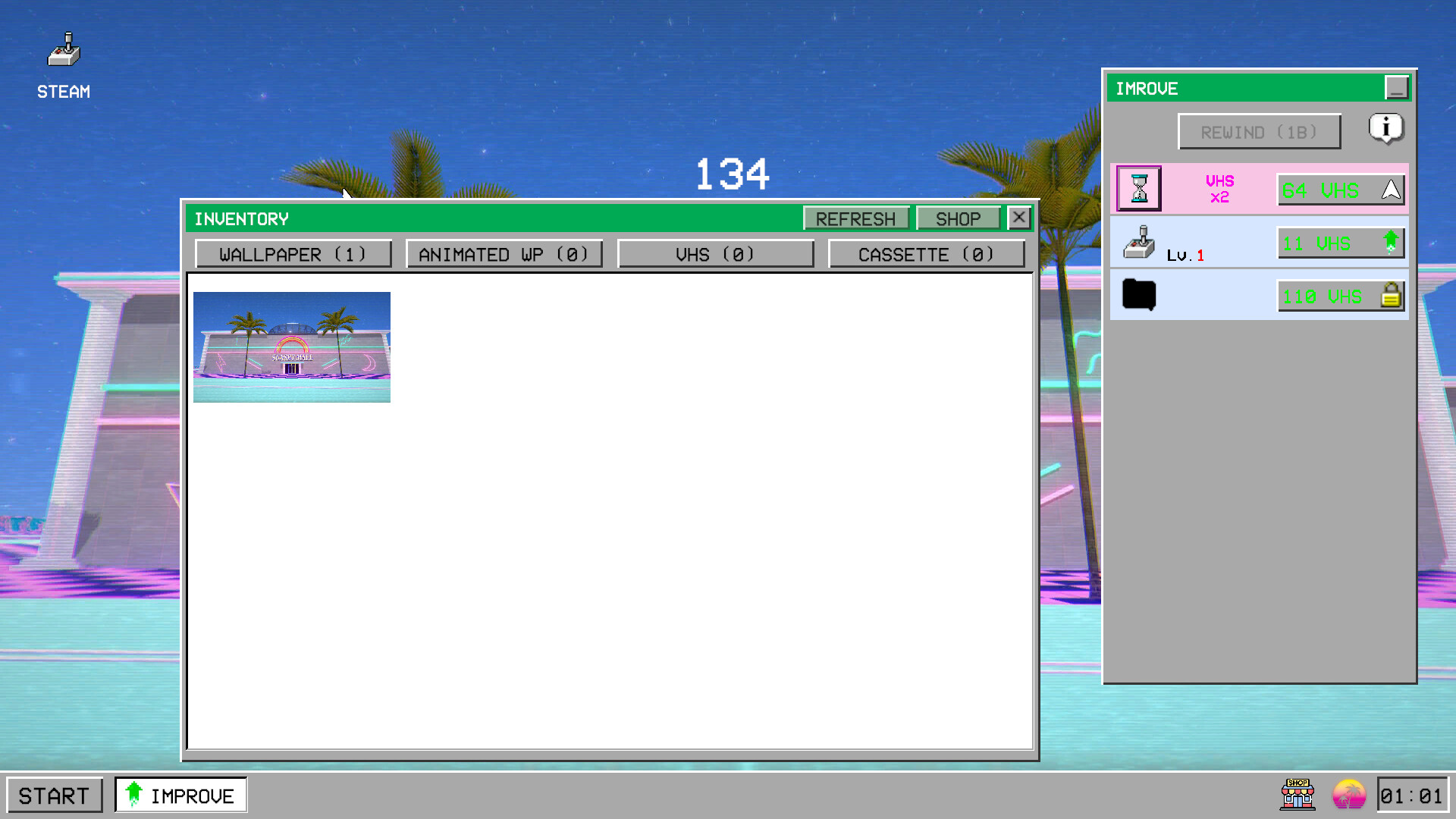Open the shop storefront icon in taskbar

point(1298,795)
